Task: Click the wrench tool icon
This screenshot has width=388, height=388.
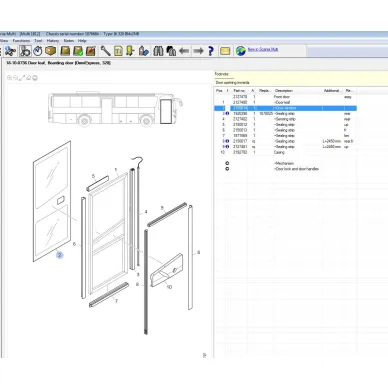Action: 105,51
